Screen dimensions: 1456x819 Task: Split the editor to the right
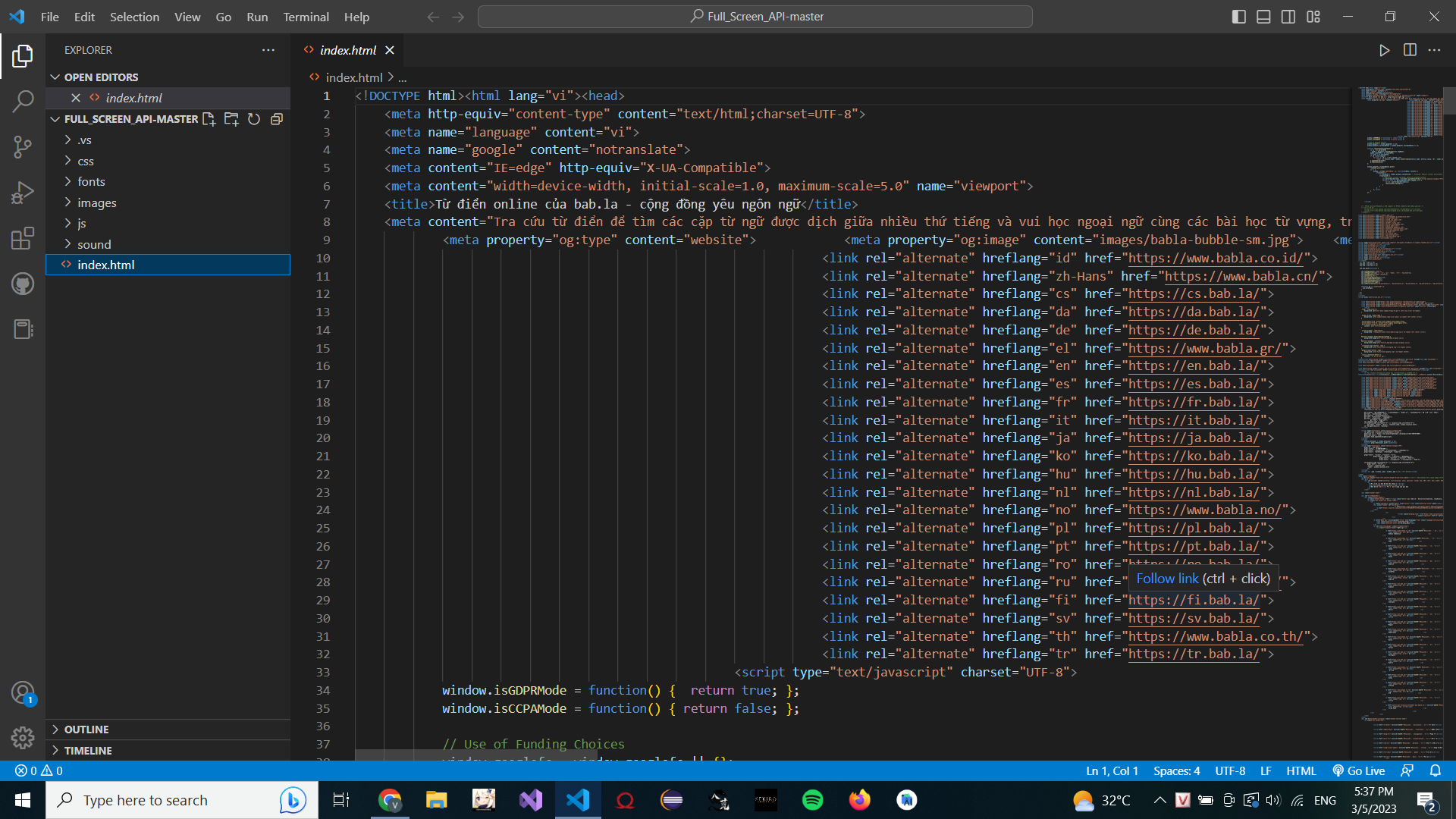[1410, 50]
